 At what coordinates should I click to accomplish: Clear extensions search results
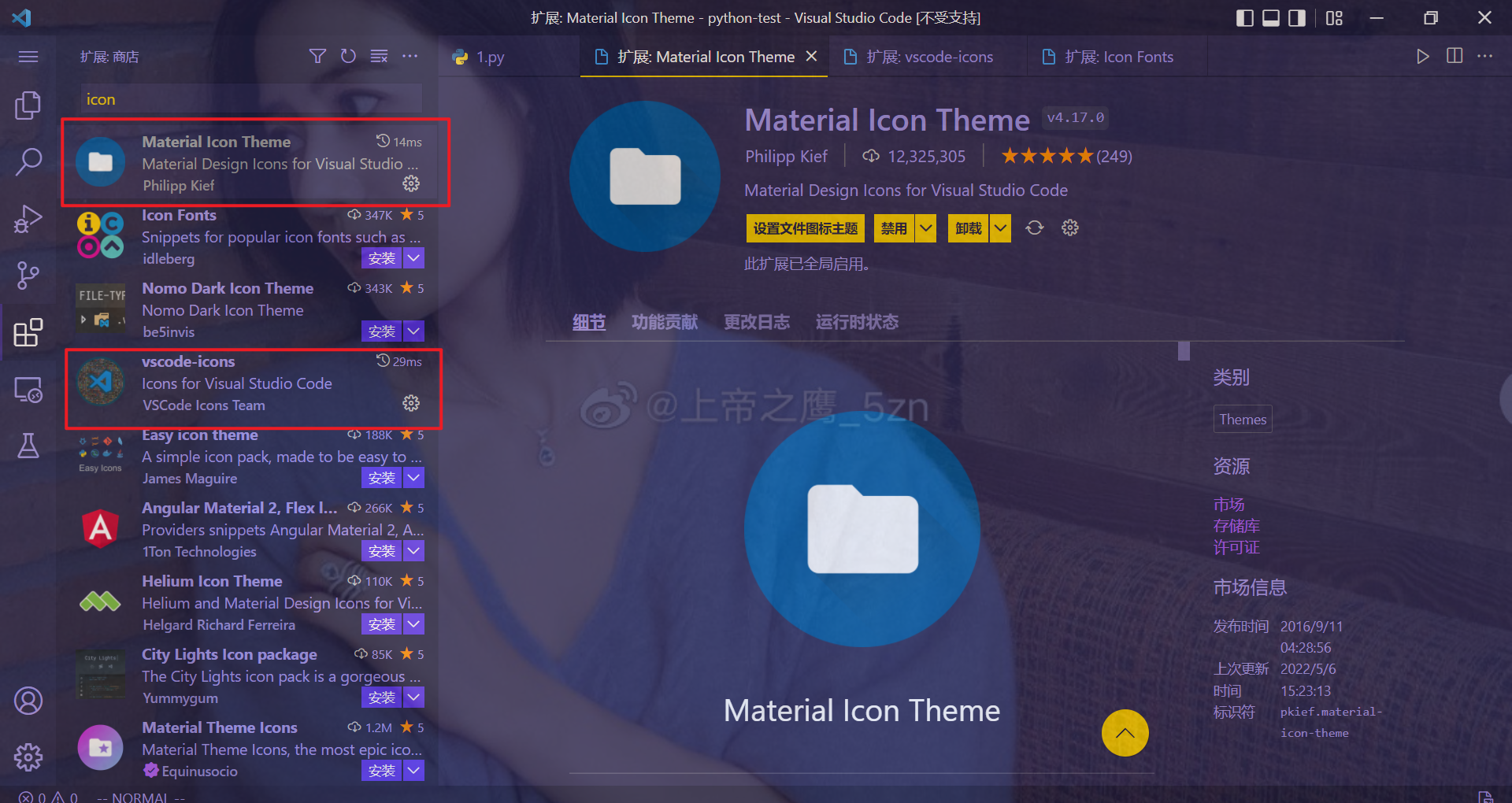coord(379,56)
